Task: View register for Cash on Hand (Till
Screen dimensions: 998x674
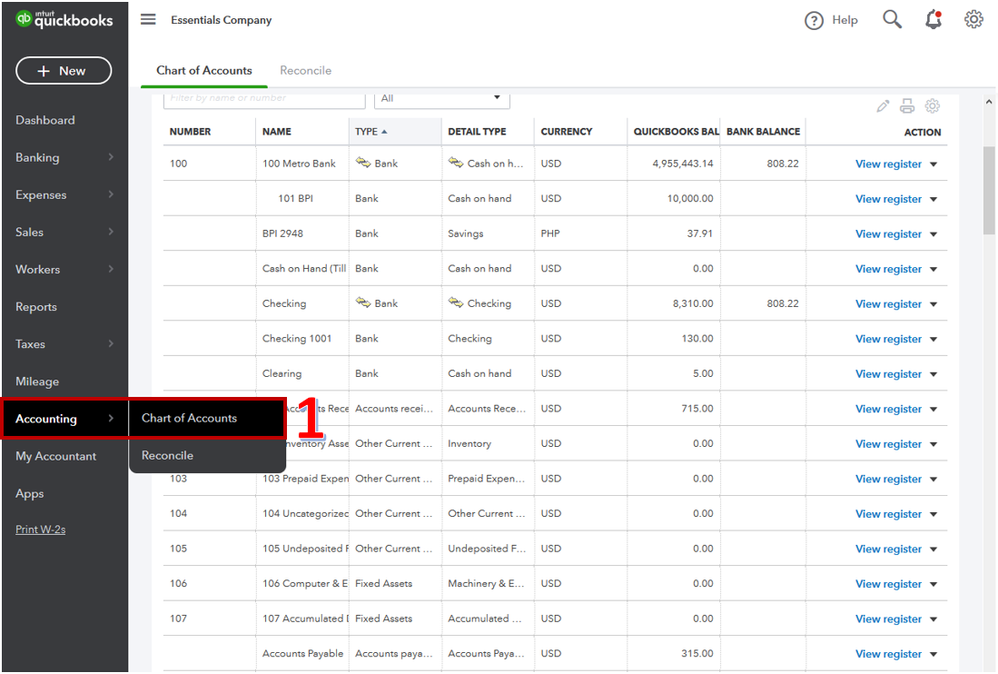Action: click(888, 269)
